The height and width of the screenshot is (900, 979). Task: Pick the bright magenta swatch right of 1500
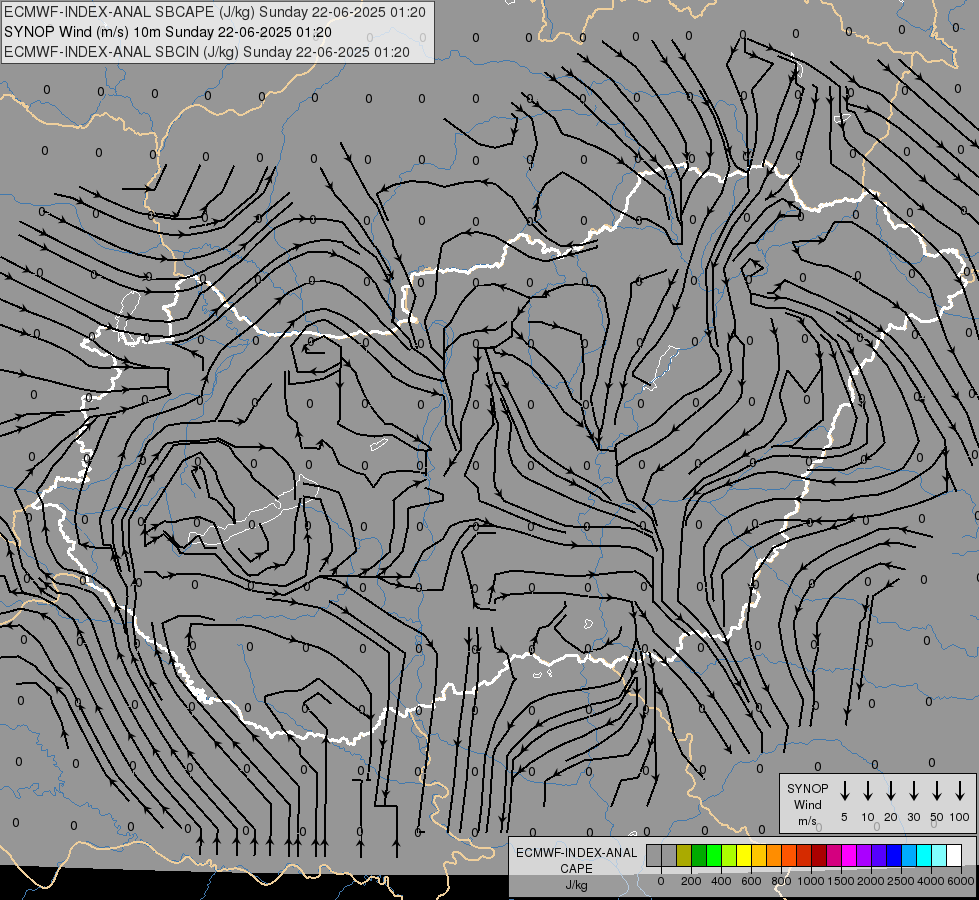[x=849, y=855]
